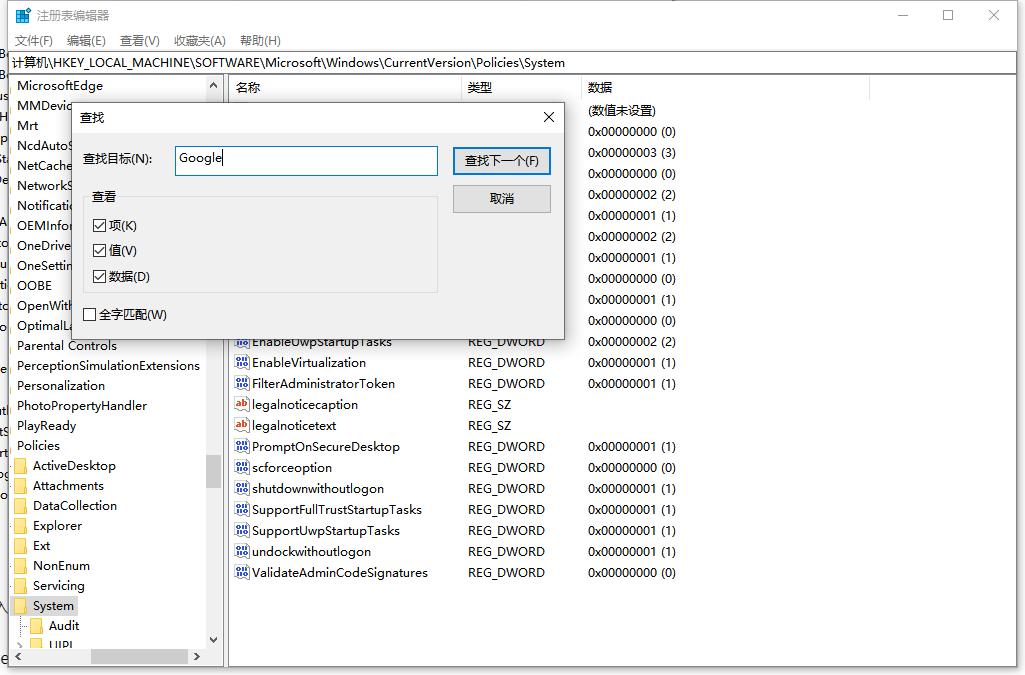Image resolution: width=1025 pixels, height=675 pixels.
Task: Toggle the 值(V) values checkbox
Action: (99, 250)
